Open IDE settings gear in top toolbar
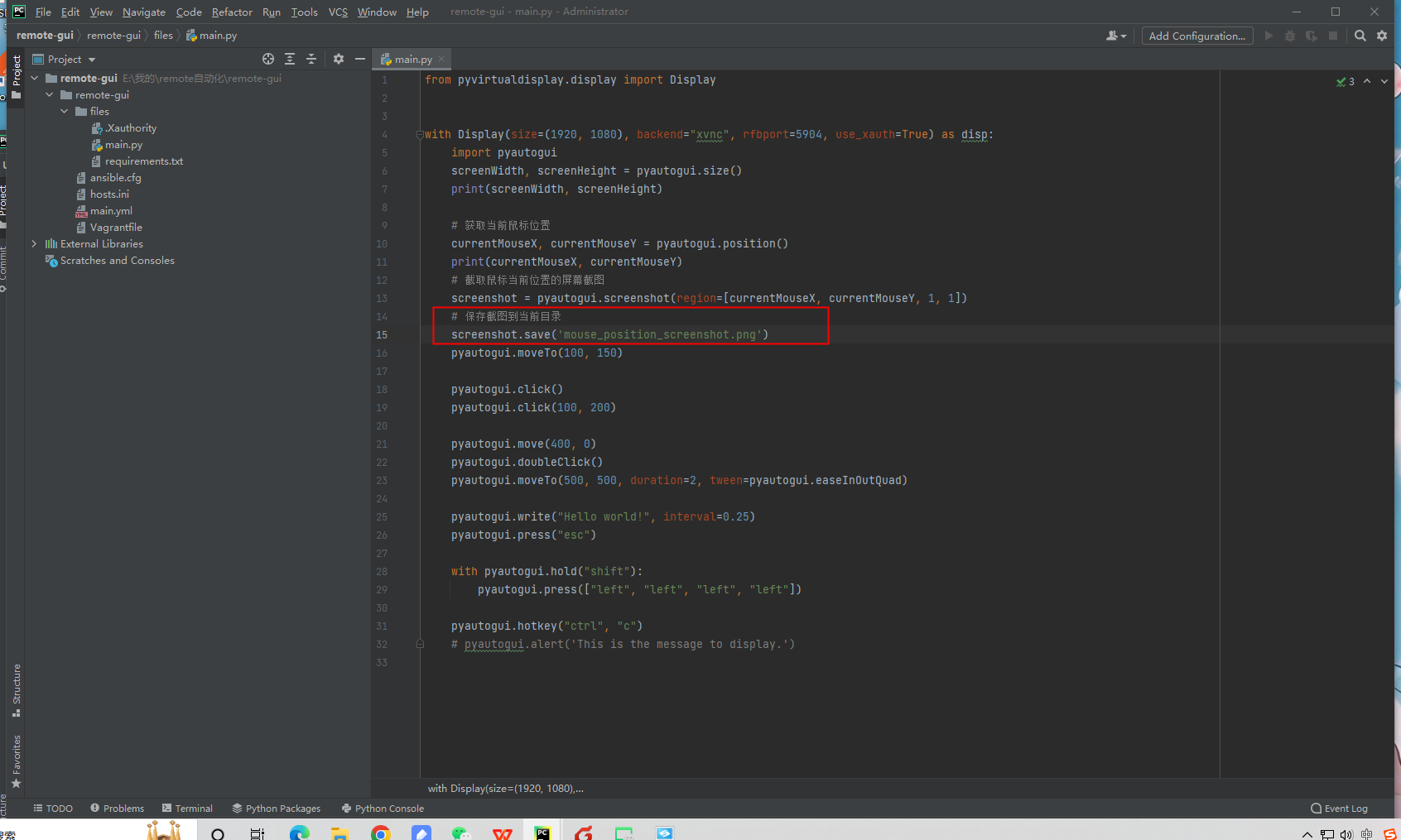The width and height of the screenshot is (1401, 840). [1382, 36]
